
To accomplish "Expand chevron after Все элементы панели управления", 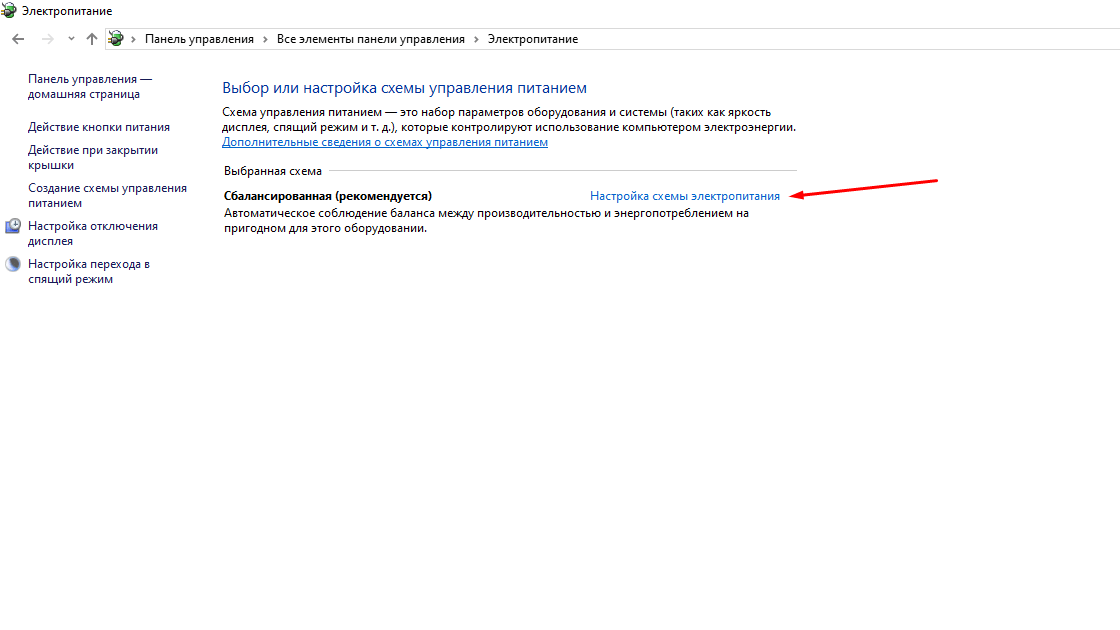I will [x=476, y=39].
